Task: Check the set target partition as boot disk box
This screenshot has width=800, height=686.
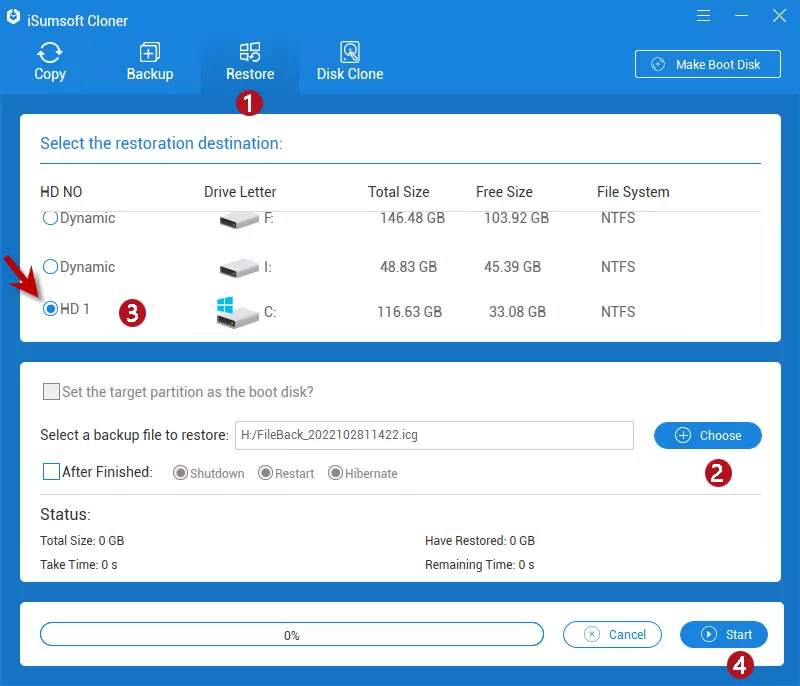Action: click(51, 392)
